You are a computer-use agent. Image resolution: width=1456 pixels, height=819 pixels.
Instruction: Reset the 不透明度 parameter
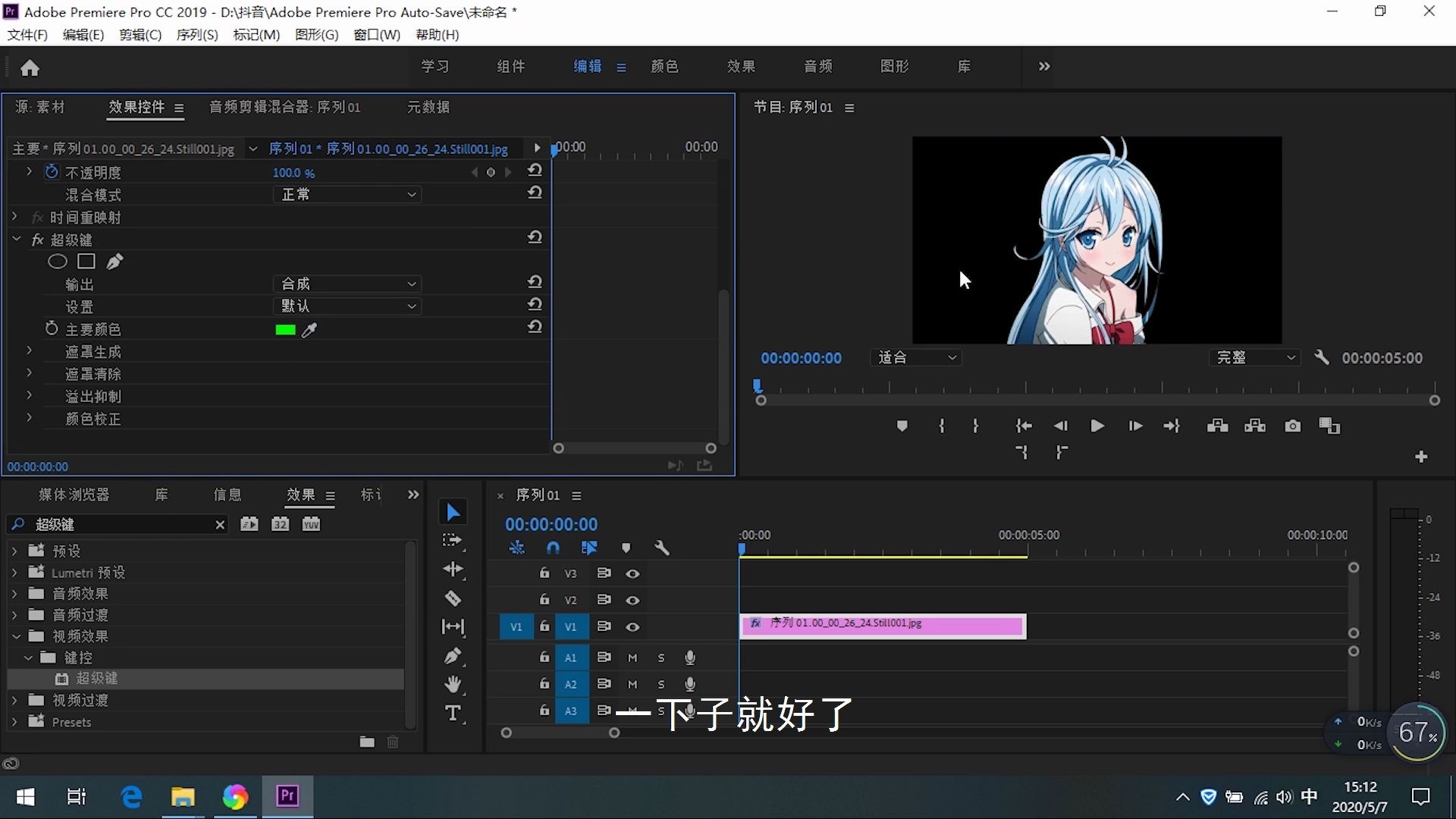[535, 171]
